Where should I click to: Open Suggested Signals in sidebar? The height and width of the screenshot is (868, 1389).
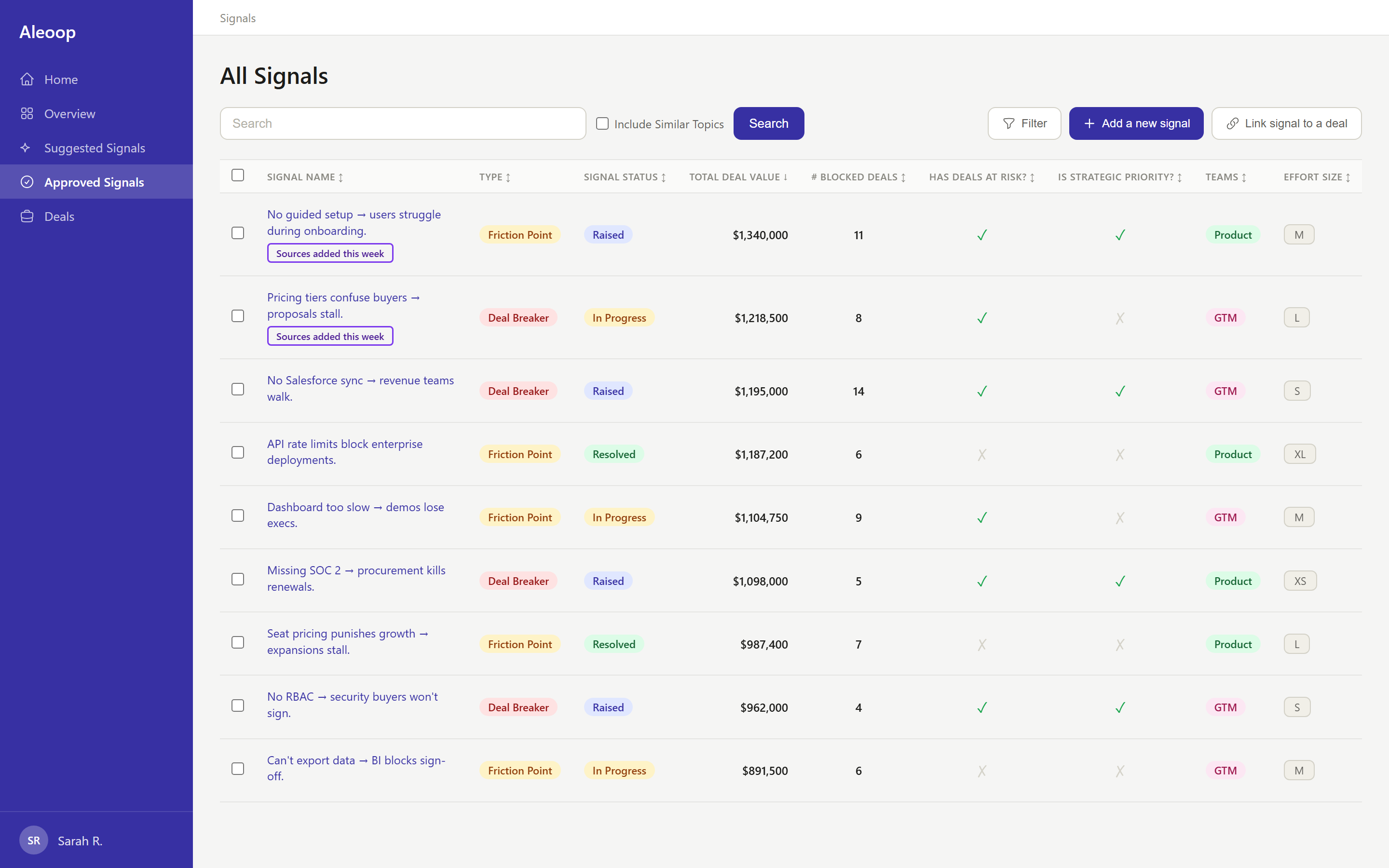pos(96,148)
